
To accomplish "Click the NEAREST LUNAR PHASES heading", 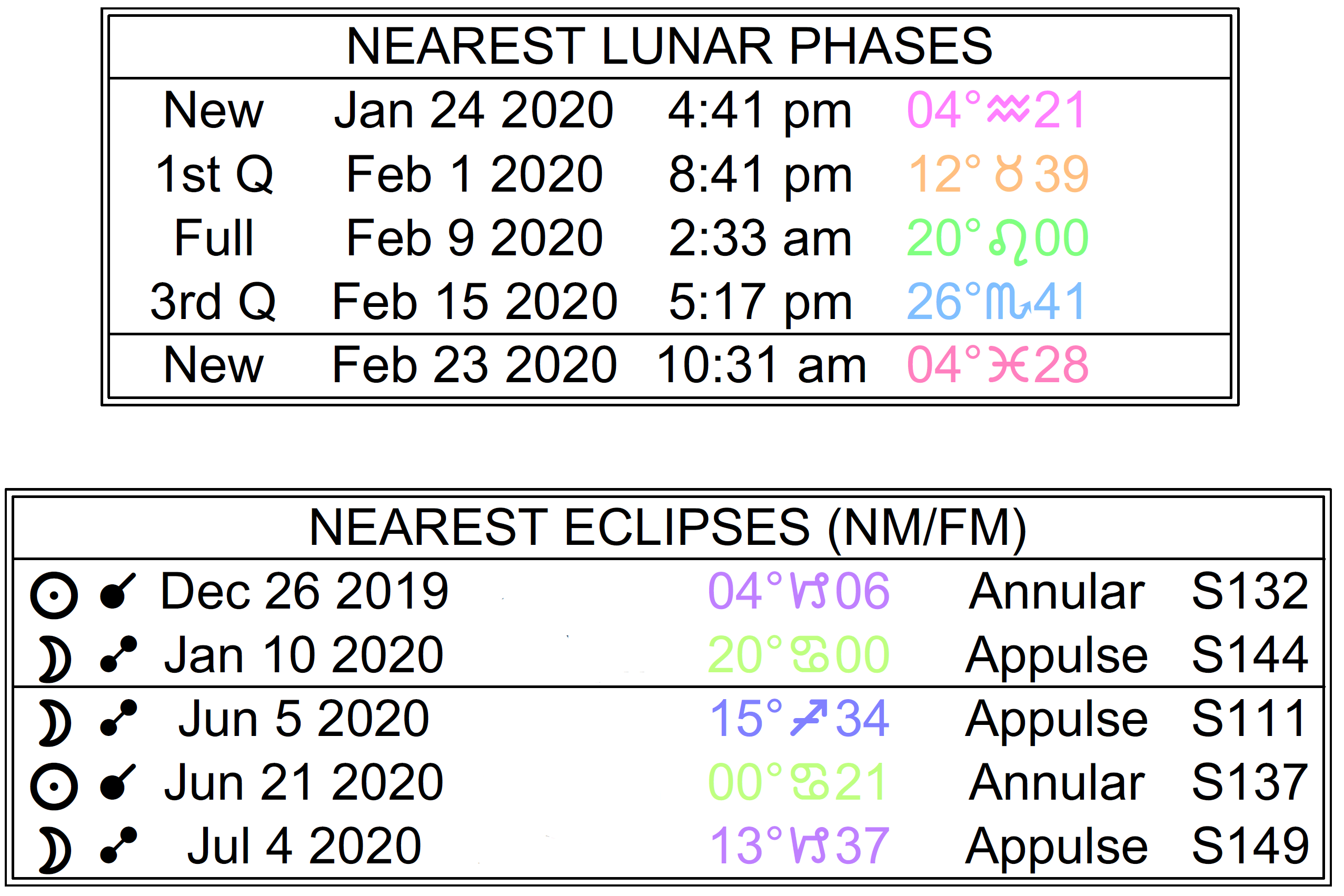I will click(x=669, y=46).
